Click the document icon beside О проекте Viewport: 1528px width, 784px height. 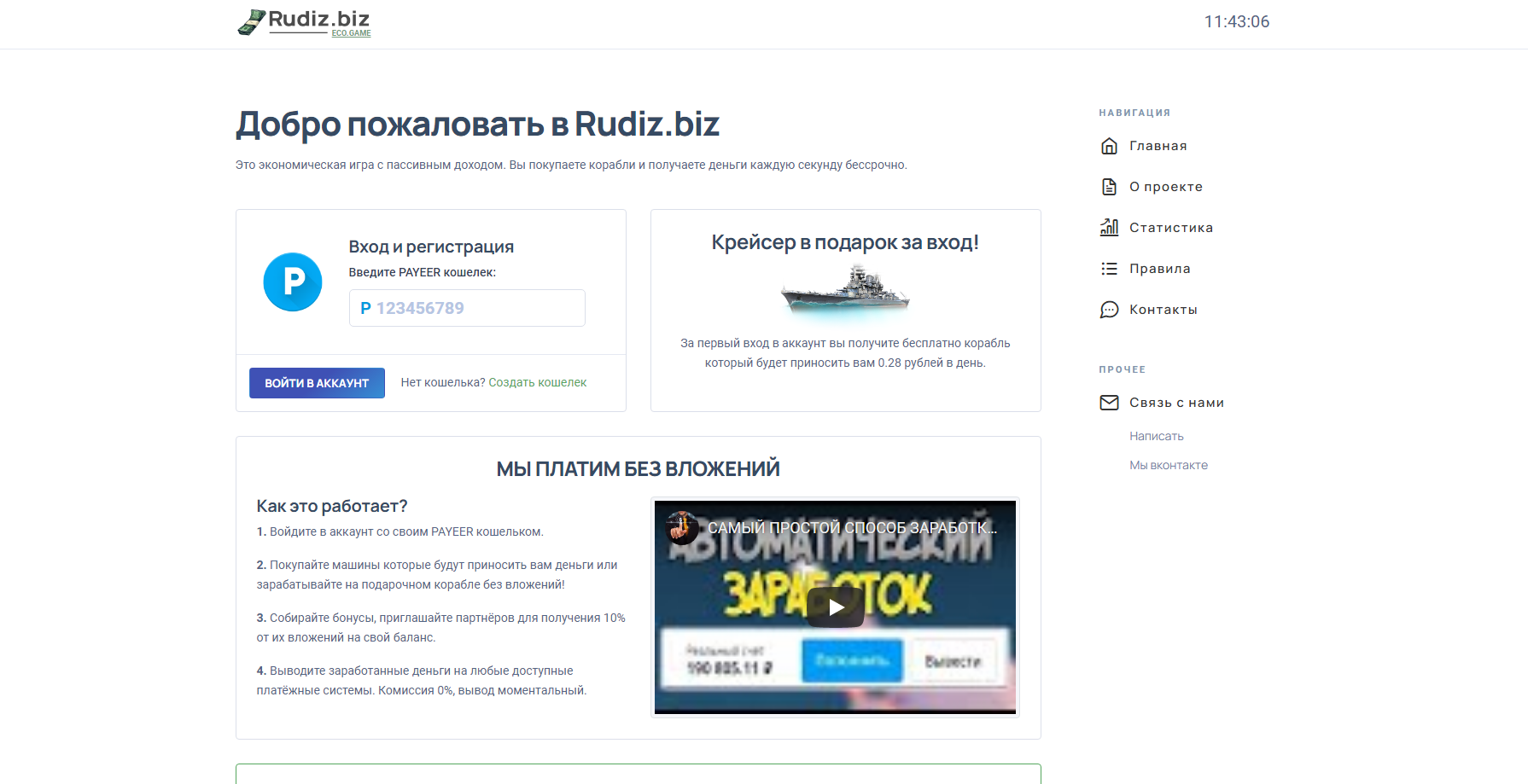pos(1109,187)
